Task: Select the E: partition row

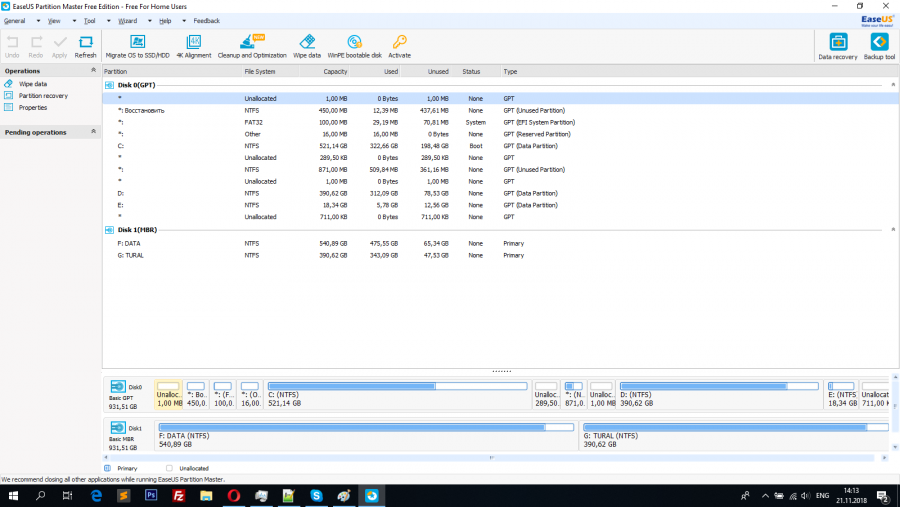Action: coord(501,205)
